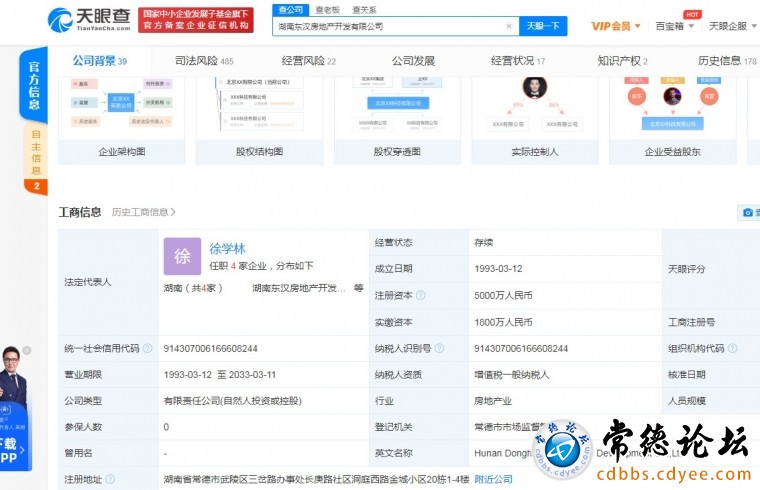Click the 湖南东汉房地产开发 company link
This screenshot has height=490, width=760.
point(299,288)
